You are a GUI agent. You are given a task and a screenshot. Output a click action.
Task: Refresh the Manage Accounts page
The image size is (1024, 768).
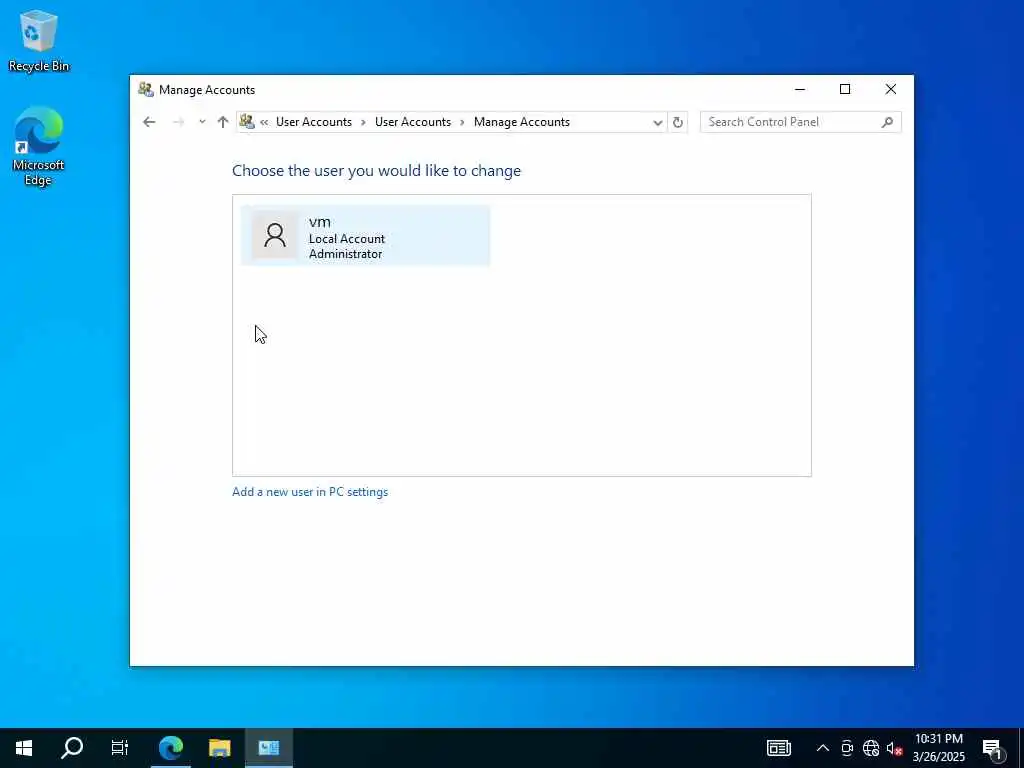[678, 122]
